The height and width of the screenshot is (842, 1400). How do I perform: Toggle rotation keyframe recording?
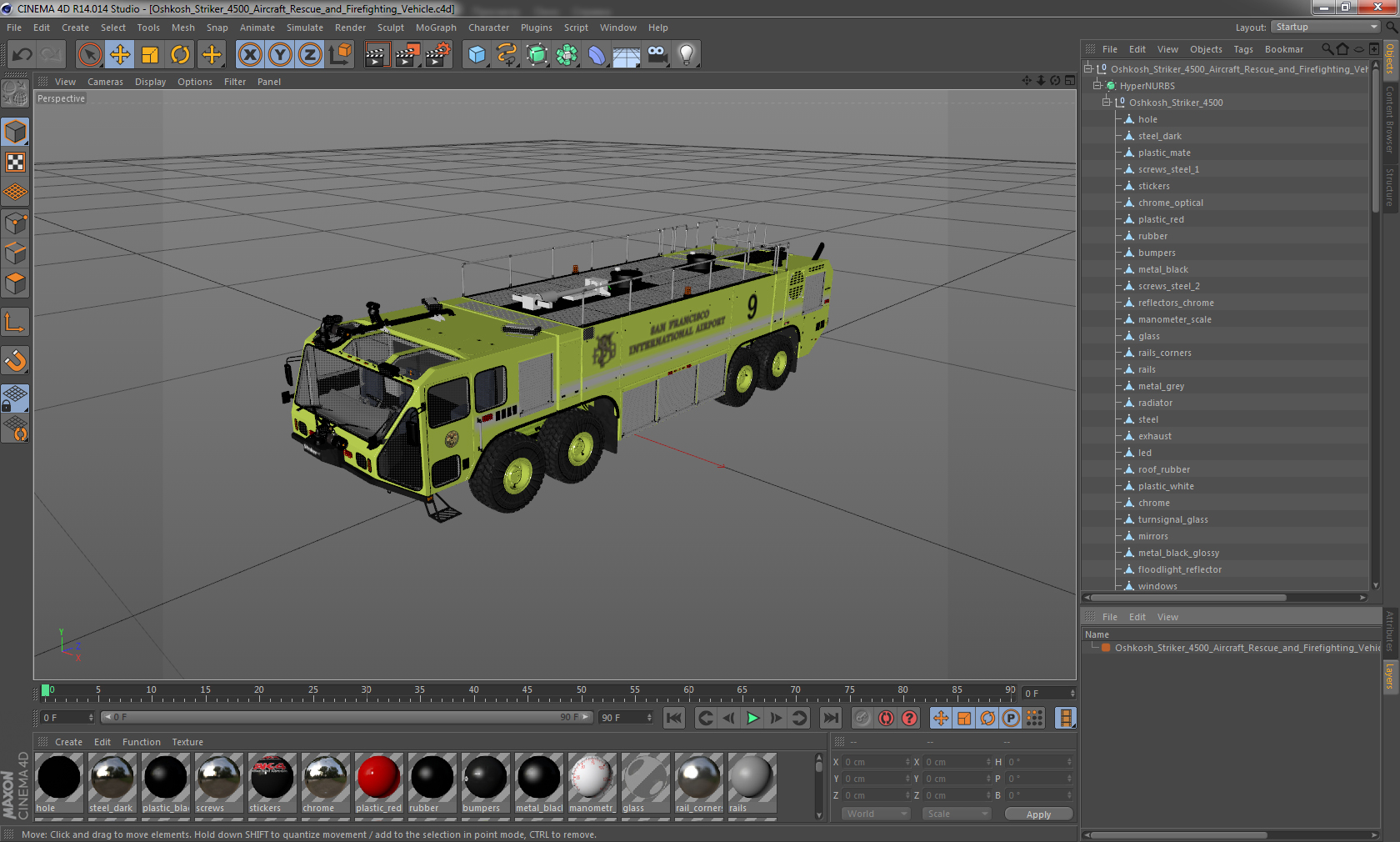(987, 718)
